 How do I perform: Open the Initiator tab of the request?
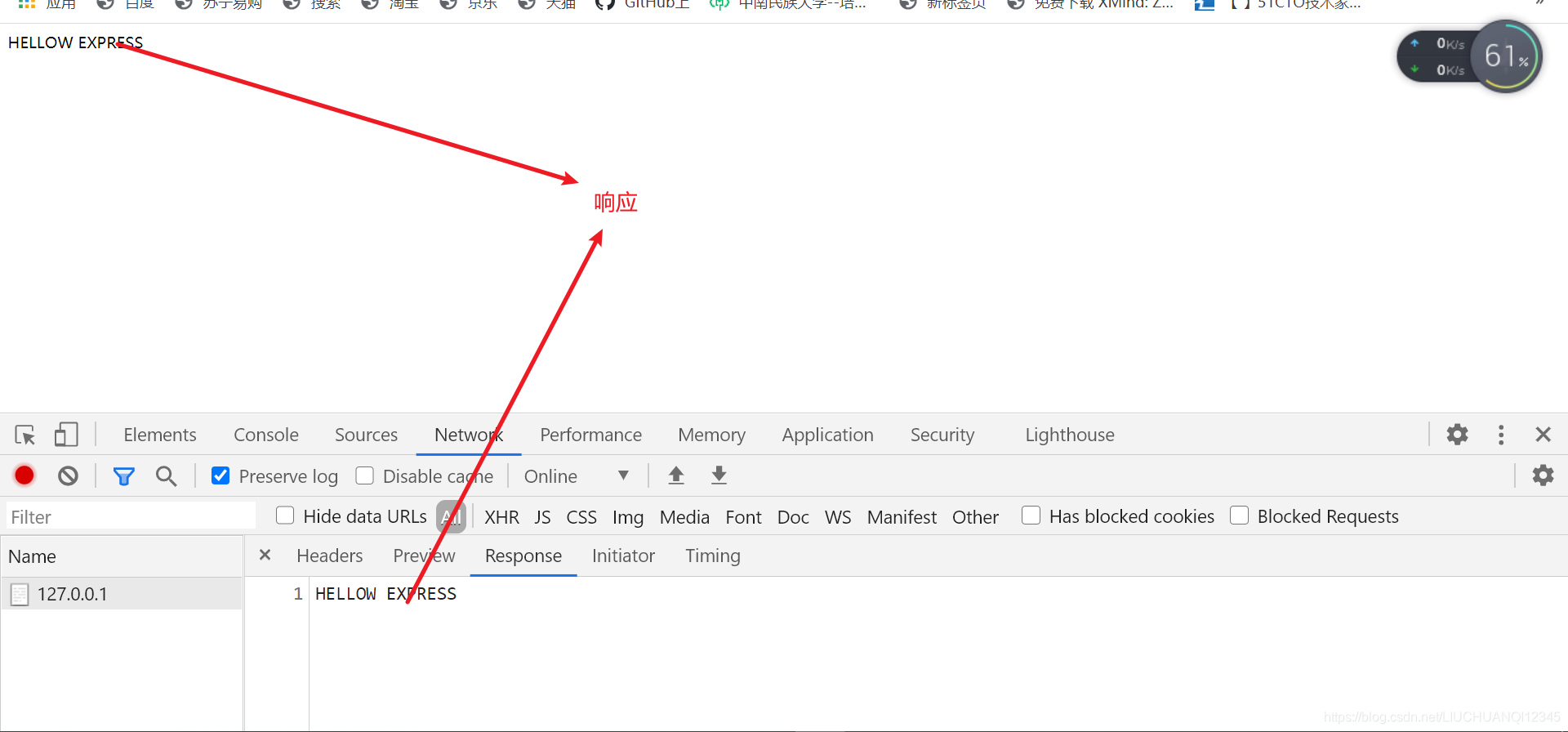(623, 556)
